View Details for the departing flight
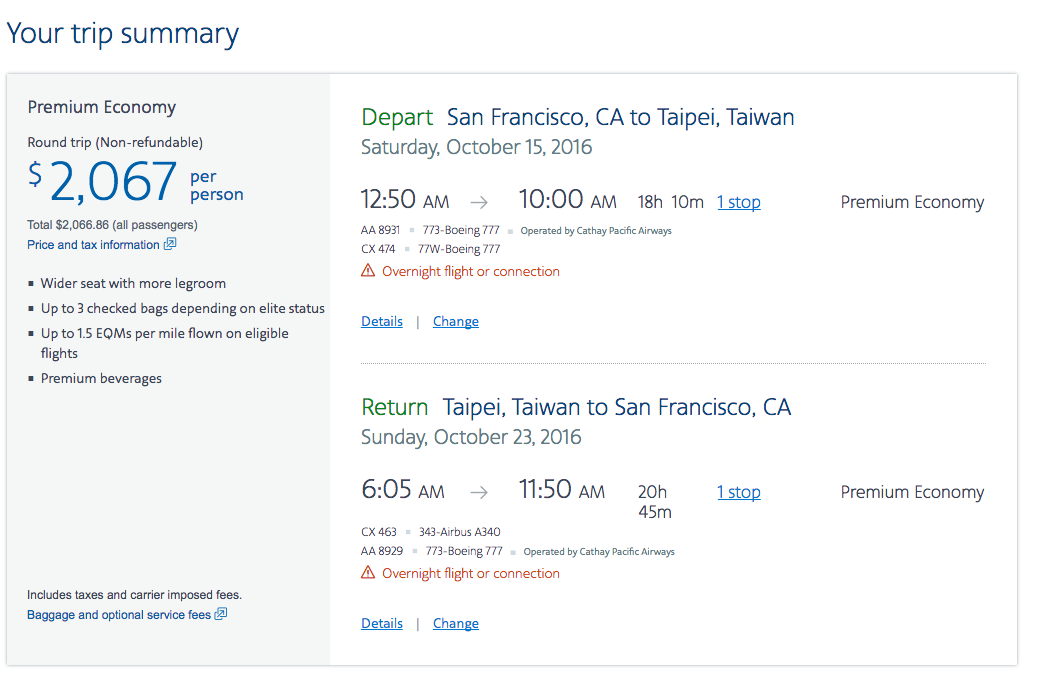Viewport: 1044px width, 684px height. coord(382,322)
